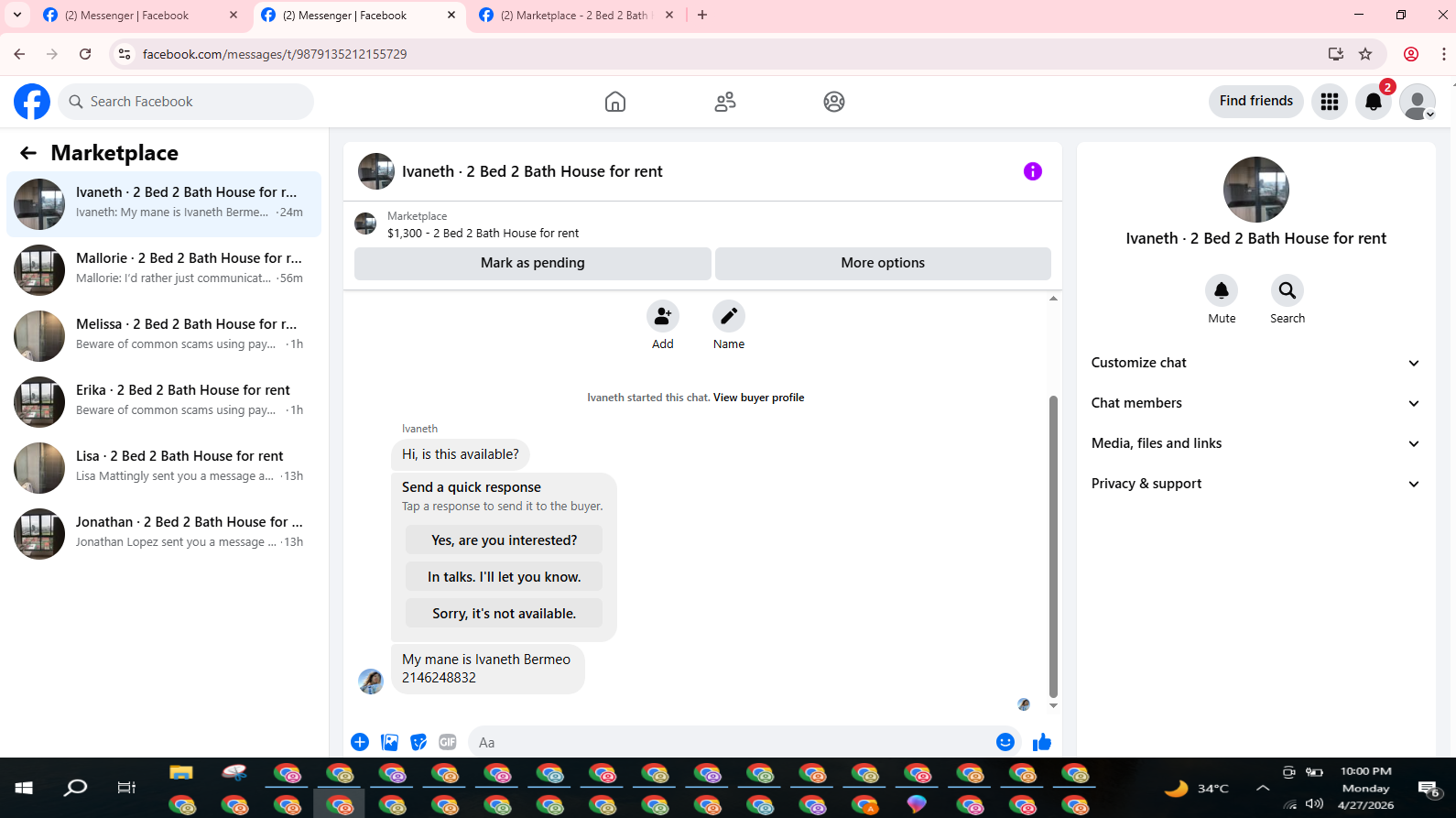
Task: Open Windows taskbar search
Action: pyautogui.click(x=76, y=788)
